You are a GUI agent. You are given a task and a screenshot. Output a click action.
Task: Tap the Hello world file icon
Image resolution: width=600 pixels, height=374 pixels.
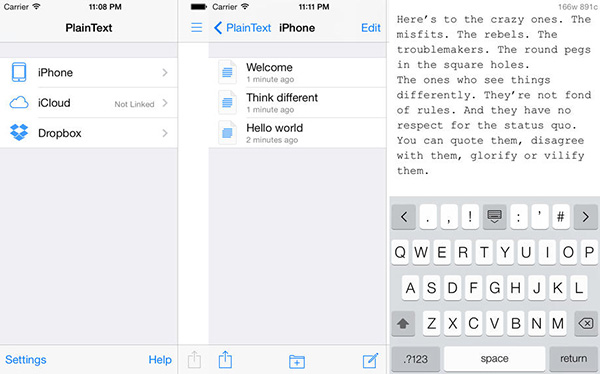click(227, 132)
